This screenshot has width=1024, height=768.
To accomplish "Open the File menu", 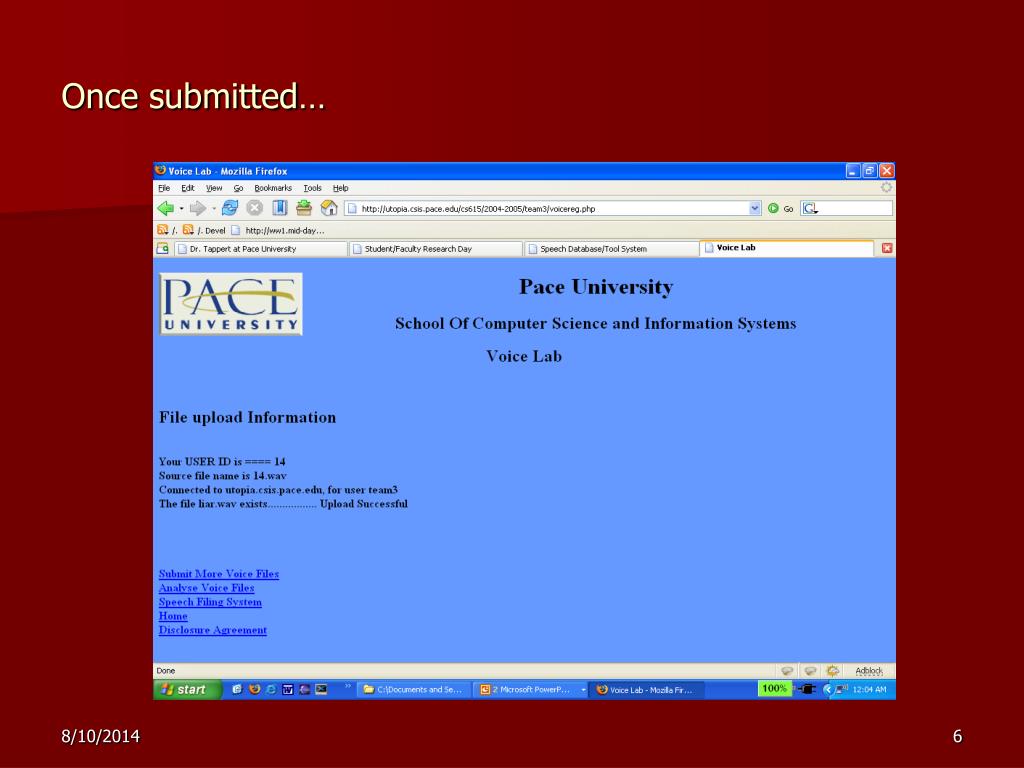I will (x=164, y=188).
